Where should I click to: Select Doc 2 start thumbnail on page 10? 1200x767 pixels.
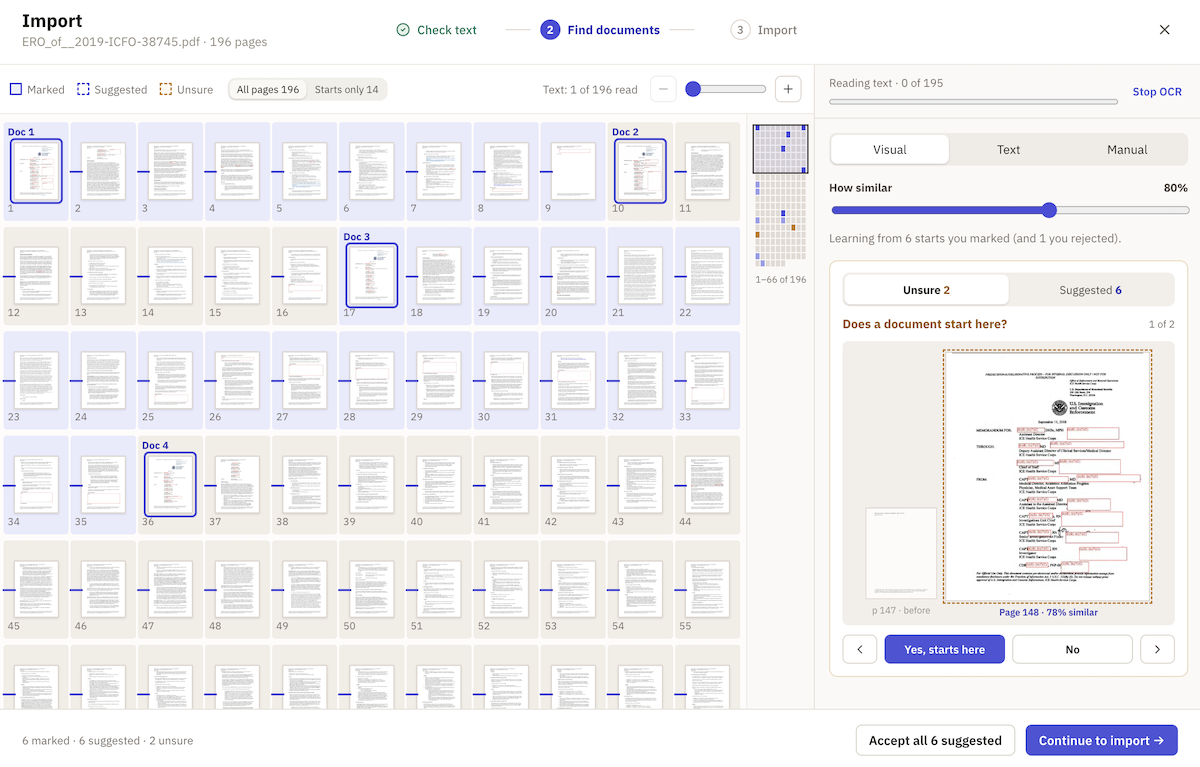[x=640, y=171]
